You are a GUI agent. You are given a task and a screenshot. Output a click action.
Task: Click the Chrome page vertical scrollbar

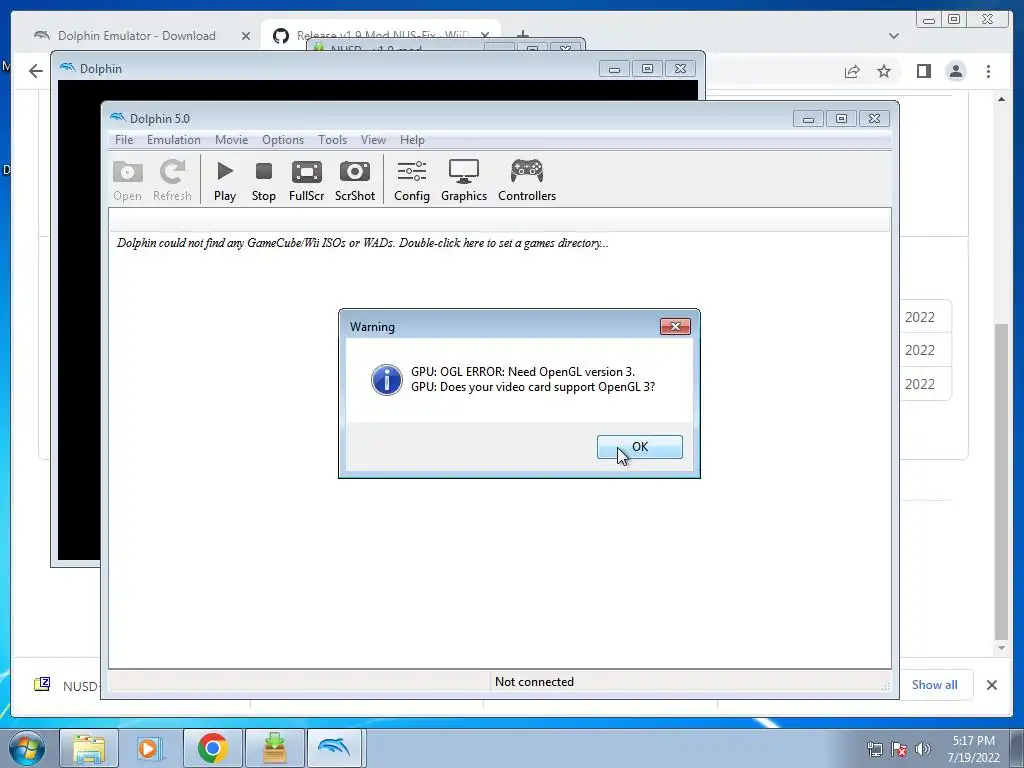[1001, 481]
